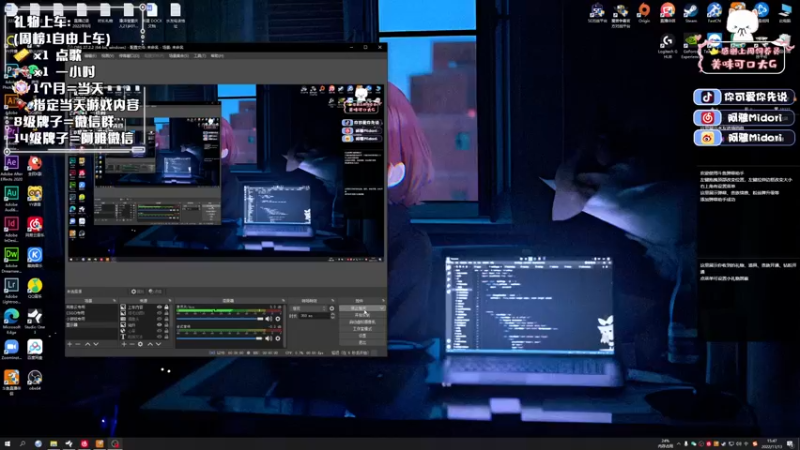Screen dimensions: 800x450
Task: Move the source up in the Sources dock
Action: click(150, 344)
